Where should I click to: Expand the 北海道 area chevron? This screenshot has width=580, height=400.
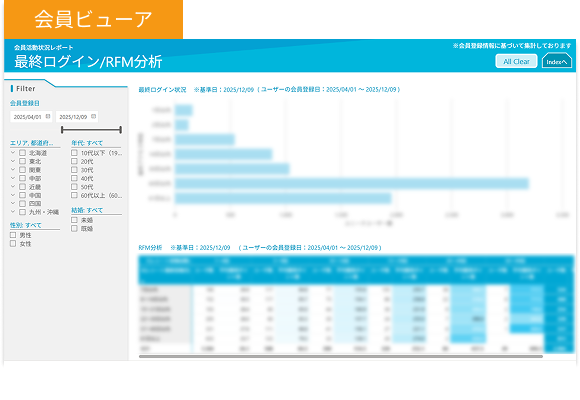(13, 152)
